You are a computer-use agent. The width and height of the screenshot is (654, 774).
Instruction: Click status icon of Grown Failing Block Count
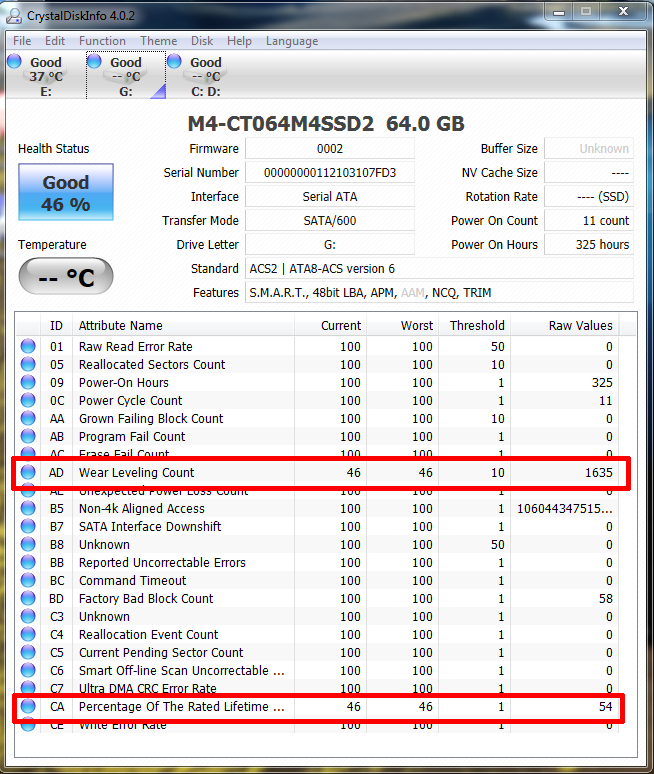(x=28, y=419)
